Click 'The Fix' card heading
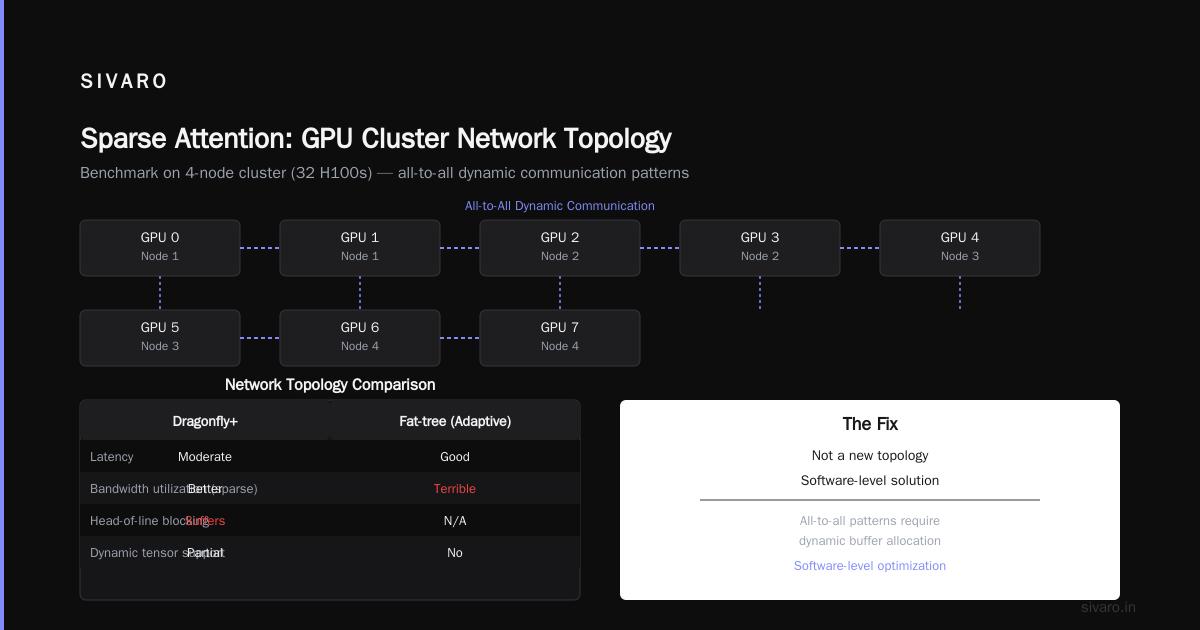Screen dimensions: 1200x630 coord(870,424)
